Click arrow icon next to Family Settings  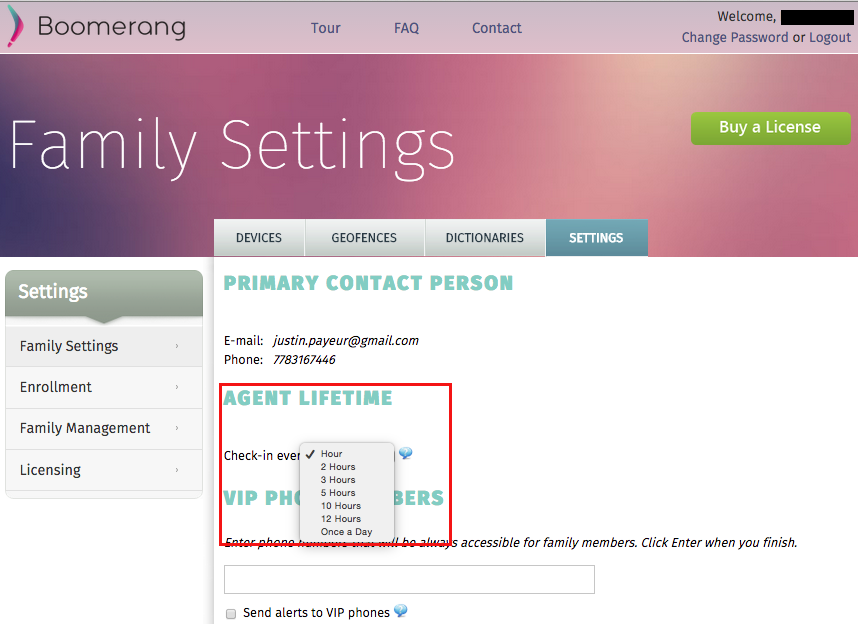177,346
